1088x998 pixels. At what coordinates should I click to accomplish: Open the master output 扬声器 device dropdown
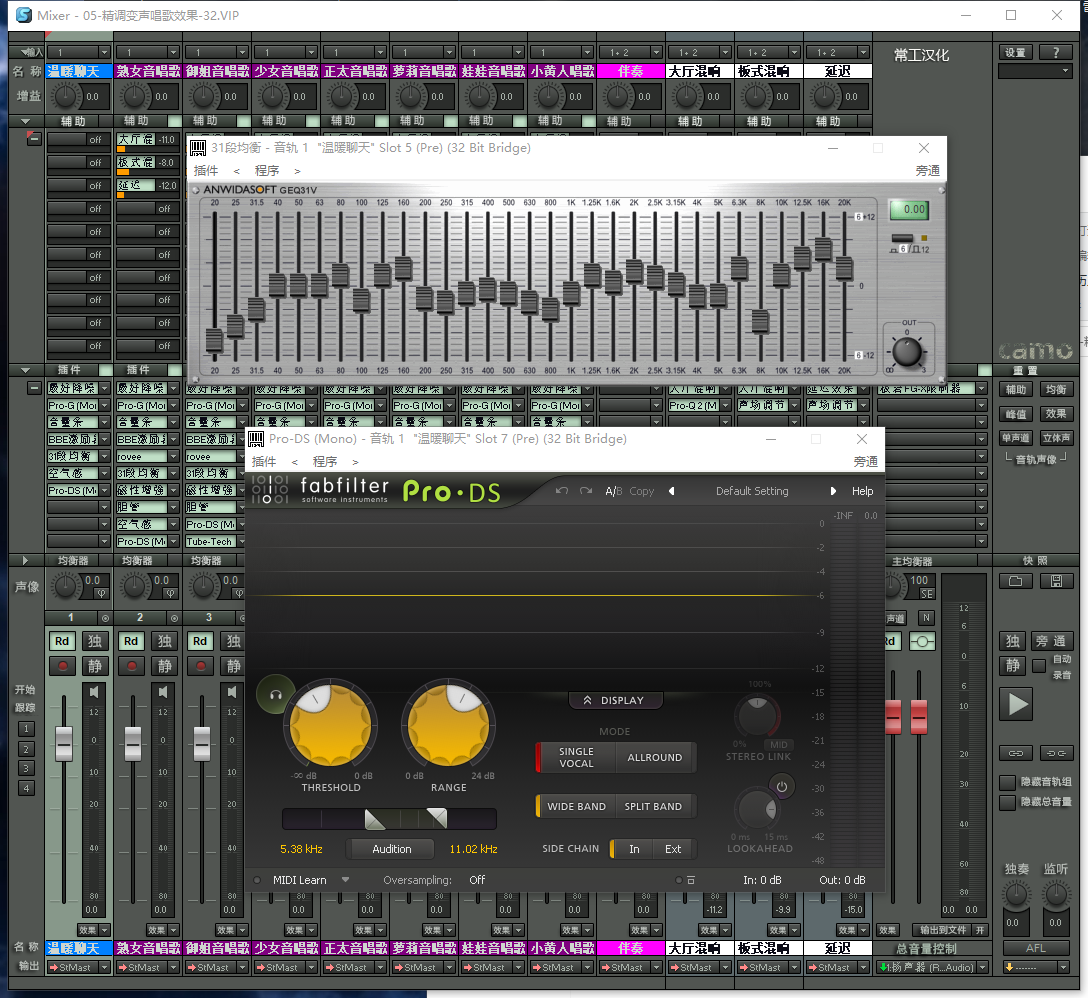pyautogui.click(x=982, y=967)
